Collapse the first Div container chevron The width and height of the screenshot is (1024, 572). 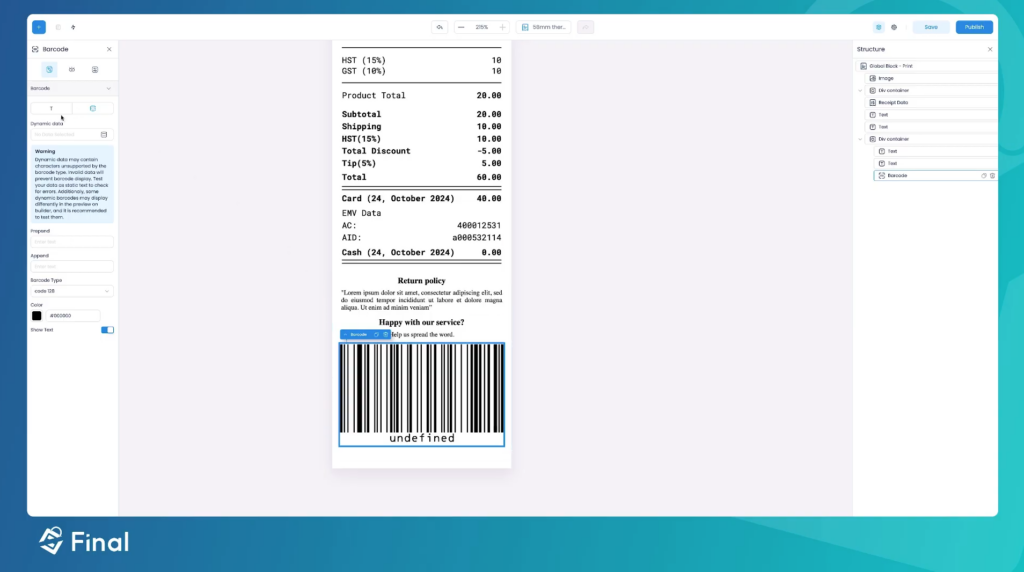860,91
